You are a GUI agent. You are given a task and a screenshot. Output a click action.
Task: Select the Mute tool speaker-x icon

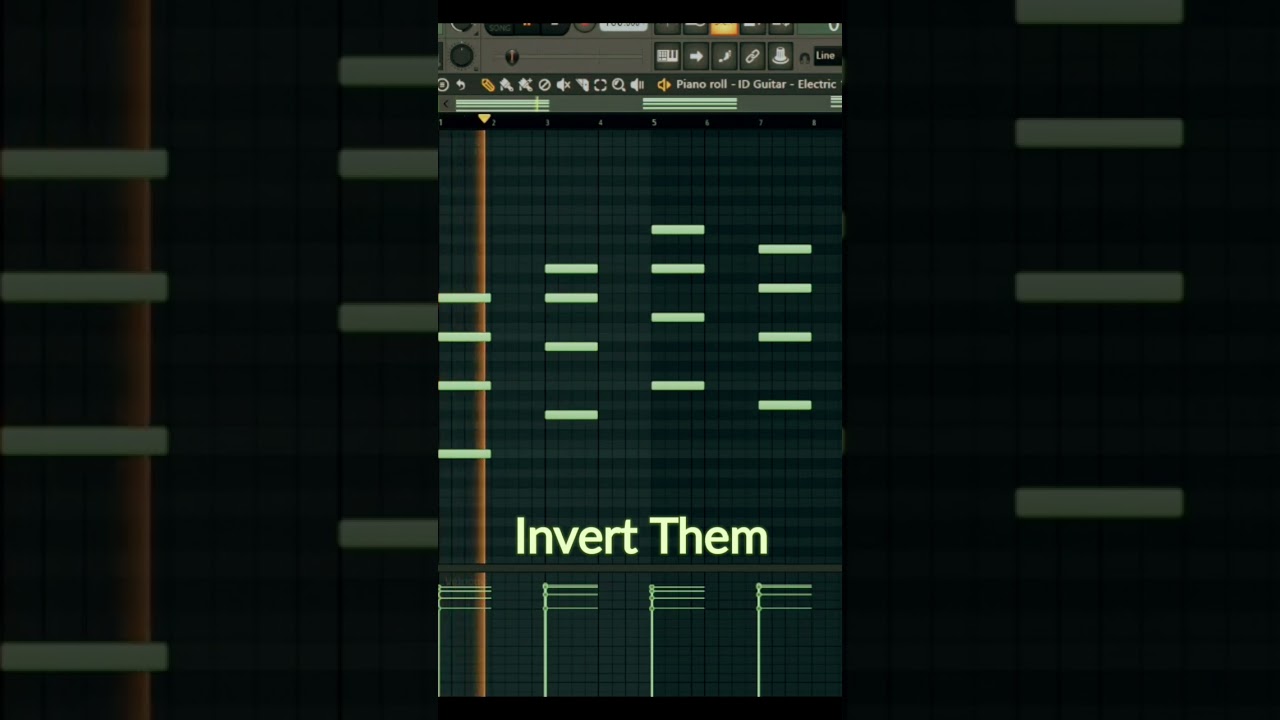coord(564,85)
